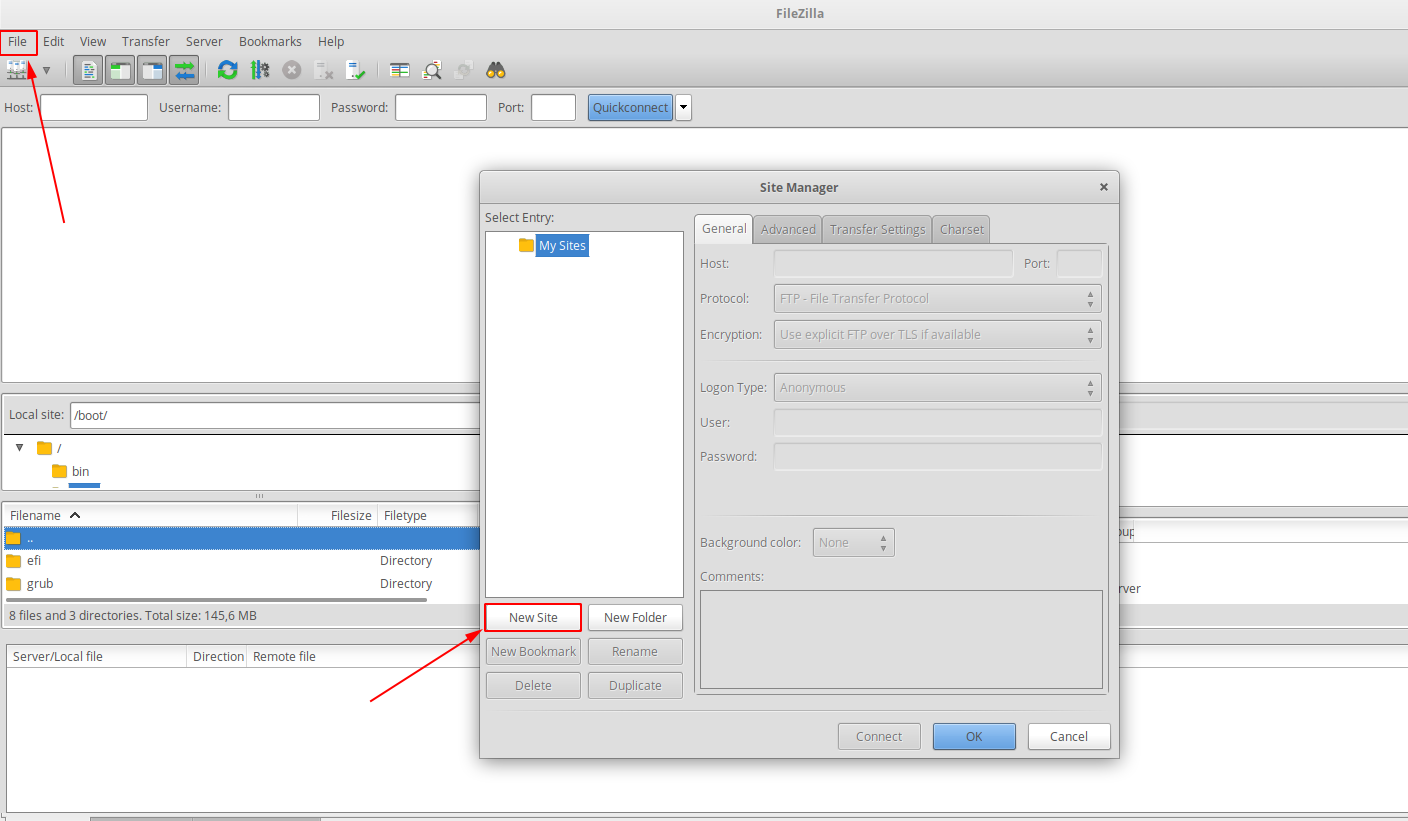Click the Rename button

coord(635,651)
